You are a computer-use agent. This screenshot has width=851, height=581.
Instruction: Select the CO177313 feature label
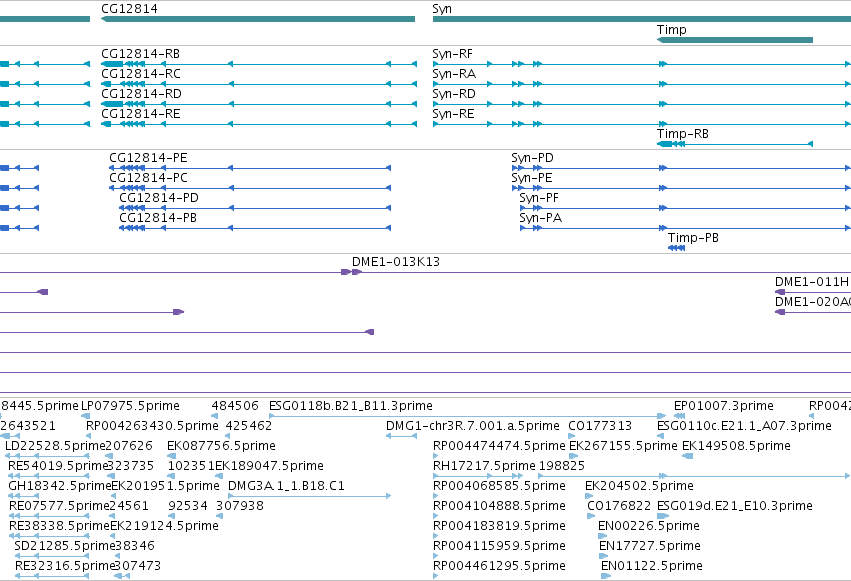(x=600, y=426)
